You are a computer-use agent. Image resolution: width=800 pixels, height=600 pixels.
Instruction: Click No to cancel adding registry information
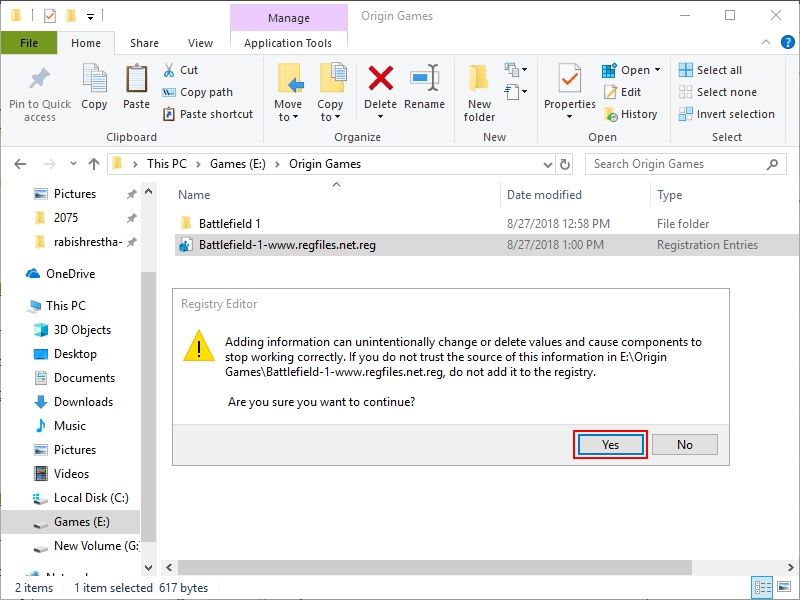pyautogui.click(x=685, y=444)
